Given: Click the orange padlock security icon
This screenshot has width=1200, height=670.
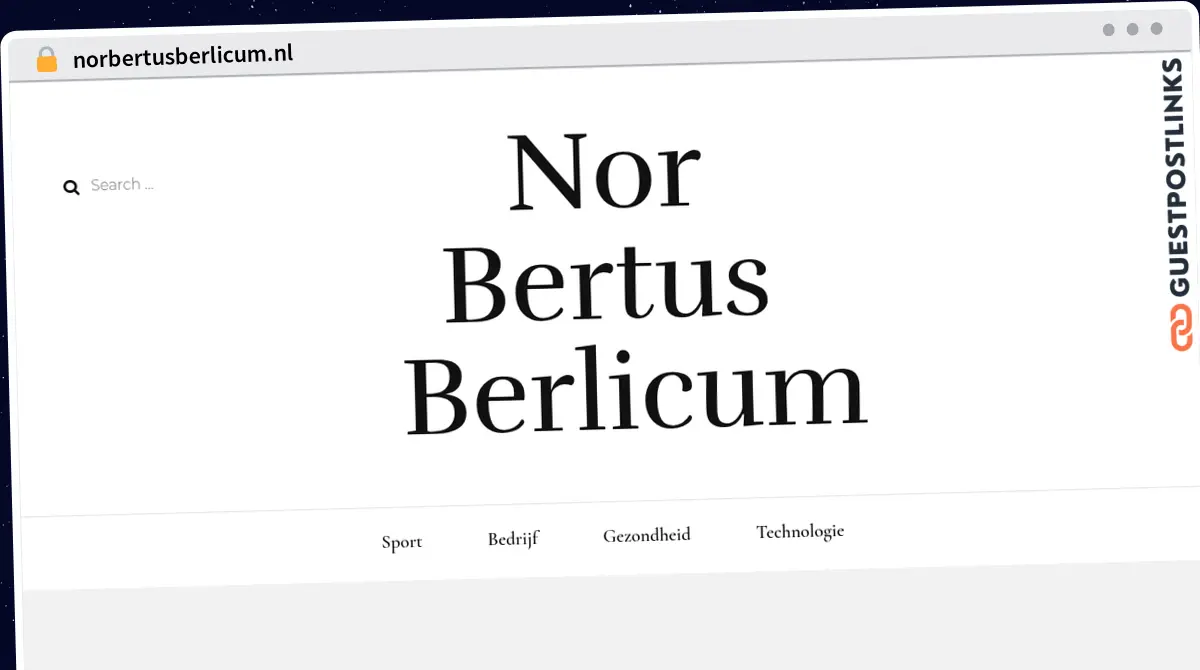Looking at the screenshot, I should [x=47, y=59].
